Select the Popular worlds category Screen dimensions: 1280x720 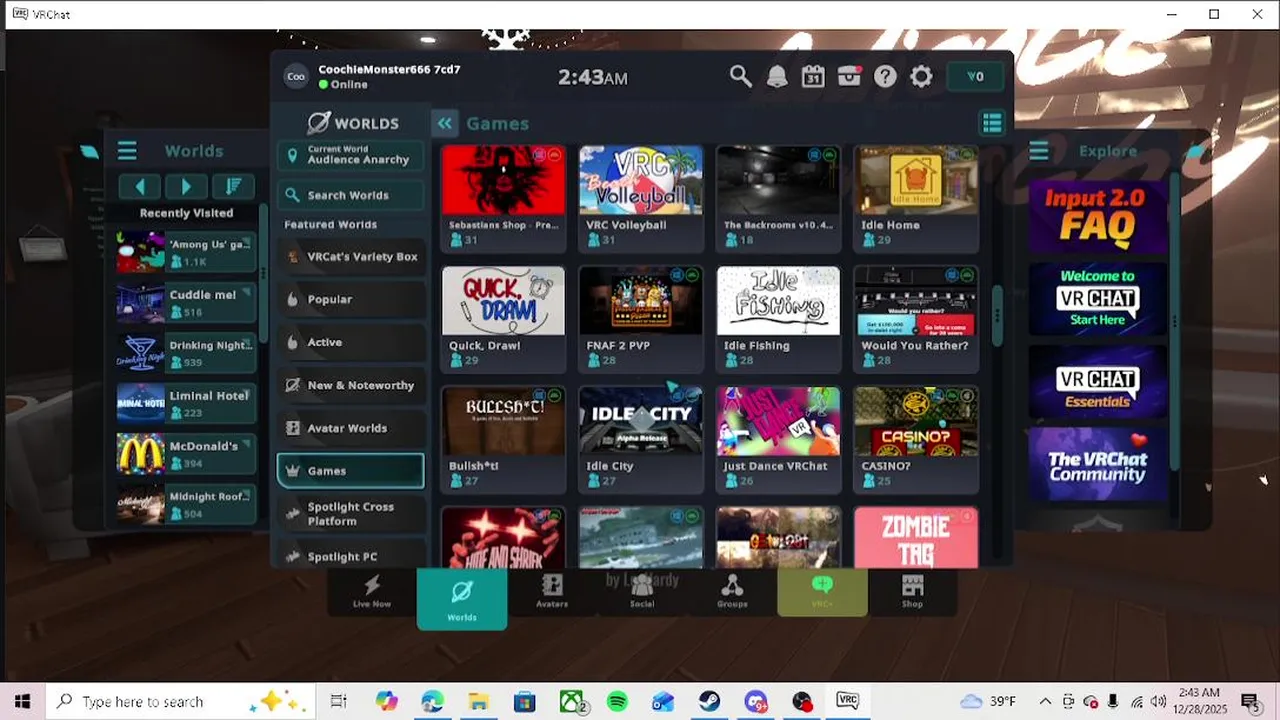pyautogui.click(x=350, y=299)
